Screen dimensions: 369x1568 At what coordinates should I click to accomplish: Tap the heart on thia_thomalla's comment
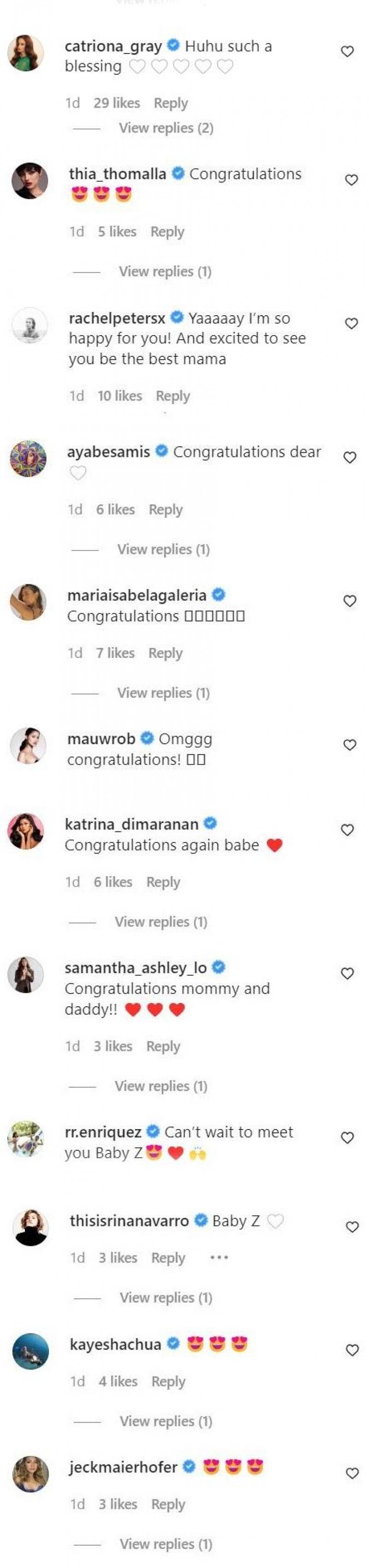tap(351, 180)
